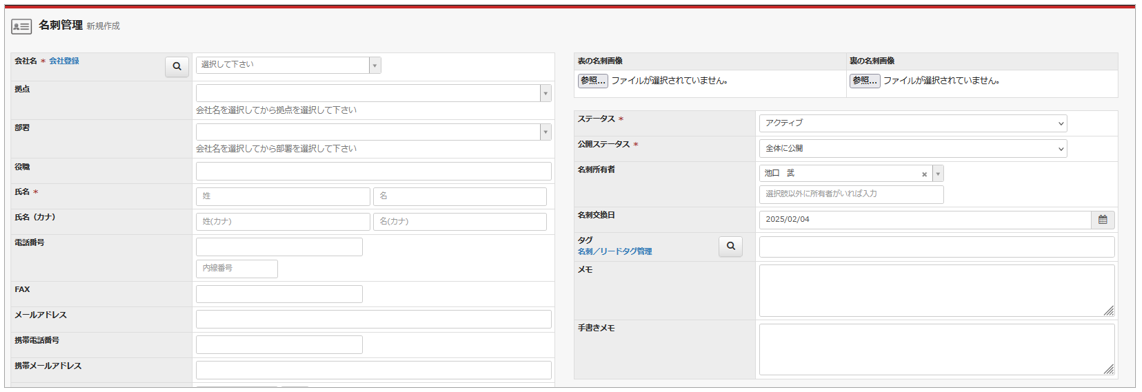The width and height of the screenshot is (1142, 392).
Task: Open the calendar icon for 名刺交換日
Action: click(1103, 219)
